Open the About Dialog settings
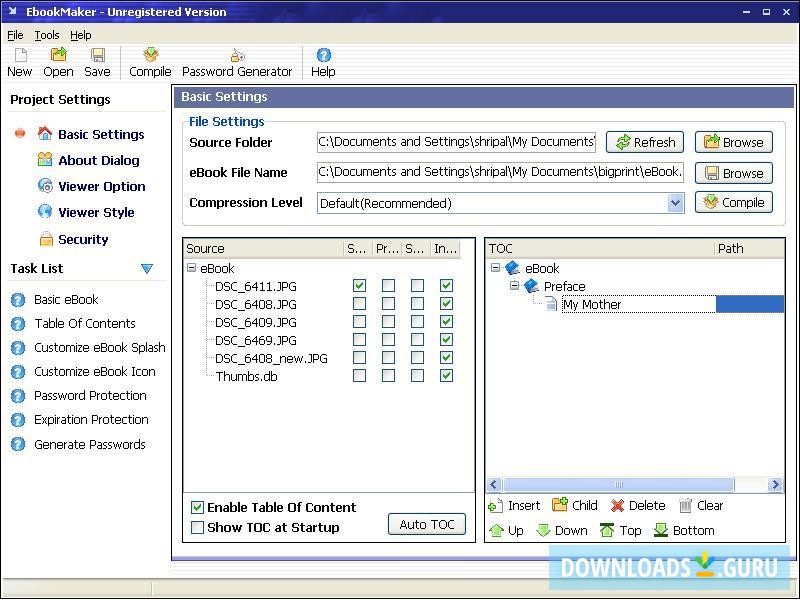The width and height of the screenshot is (800, 600). click(98, 160)
